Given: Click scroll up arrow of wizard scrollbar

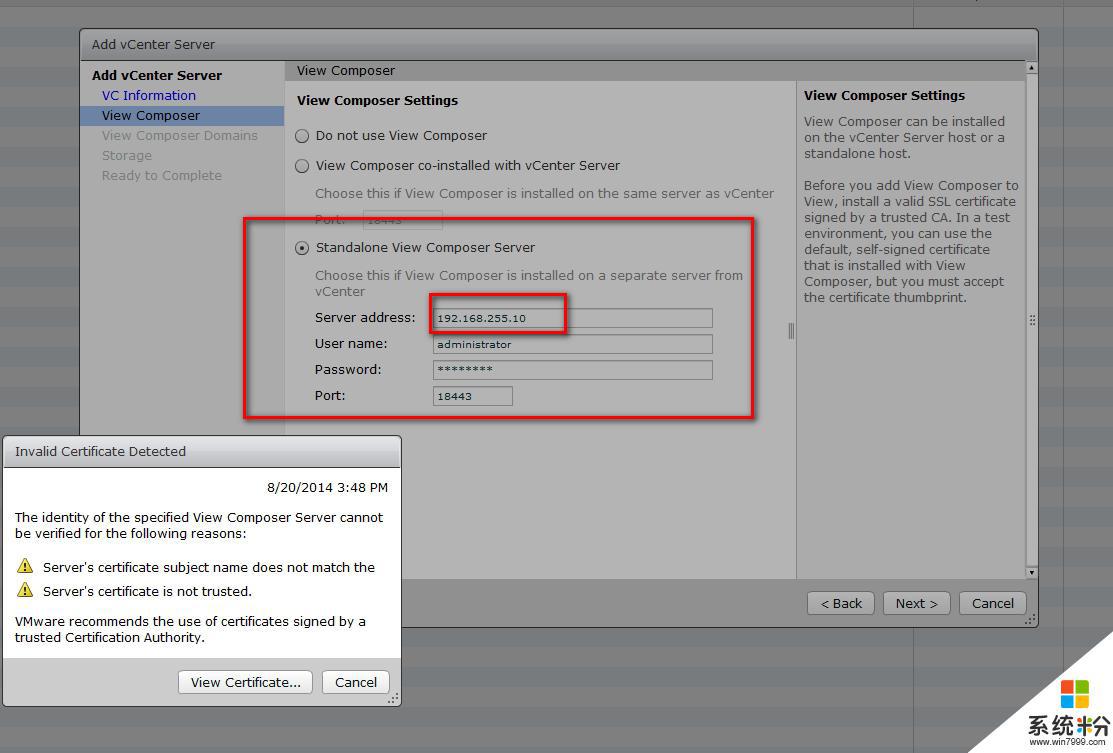Looking at the screenshot, I should [x=1031, y=68].
